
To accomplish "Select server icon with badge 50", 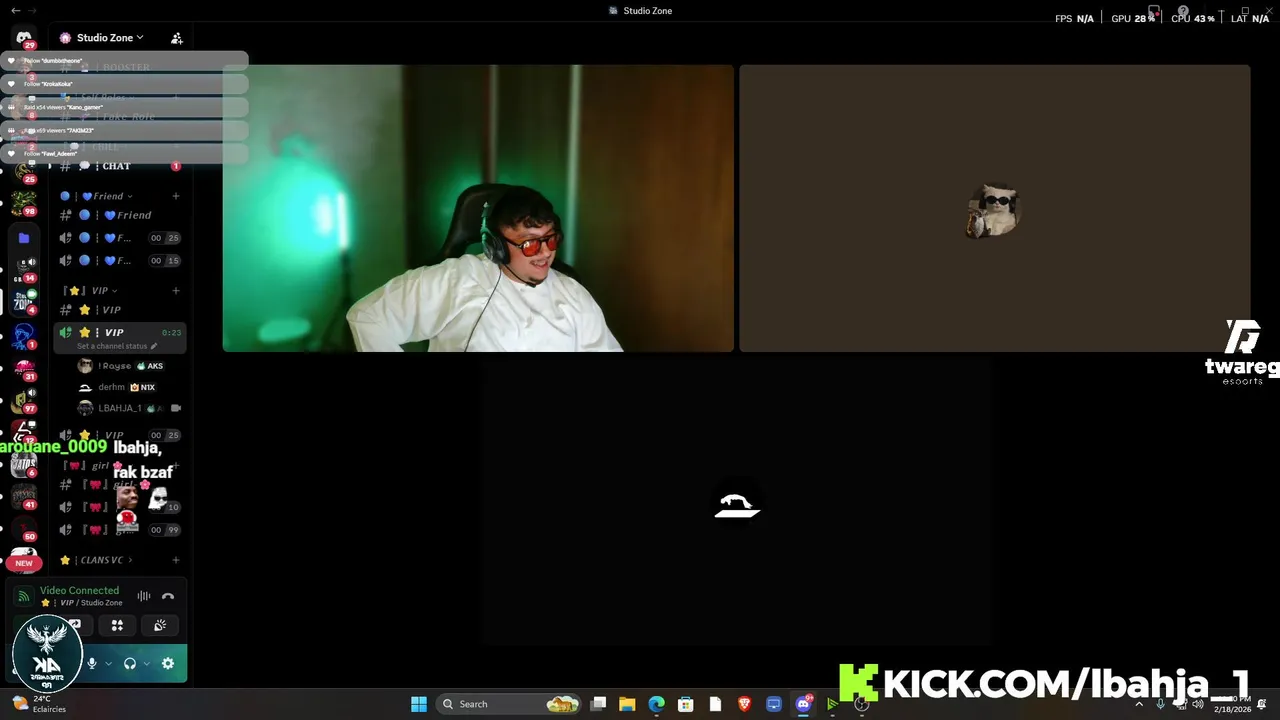I will coord(24,529).
